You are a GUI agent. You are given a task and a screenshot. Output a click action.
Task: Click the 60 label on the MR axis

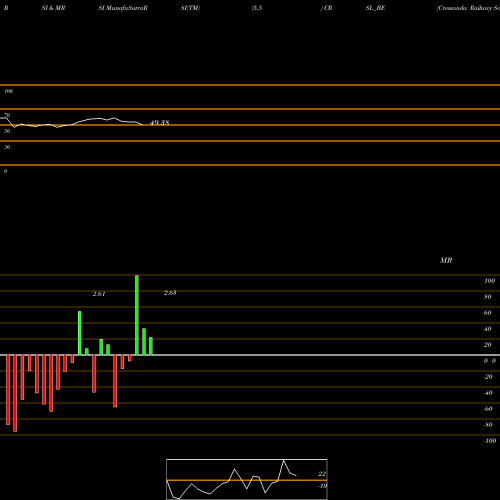pyautogui.click(x=488, y=313)
